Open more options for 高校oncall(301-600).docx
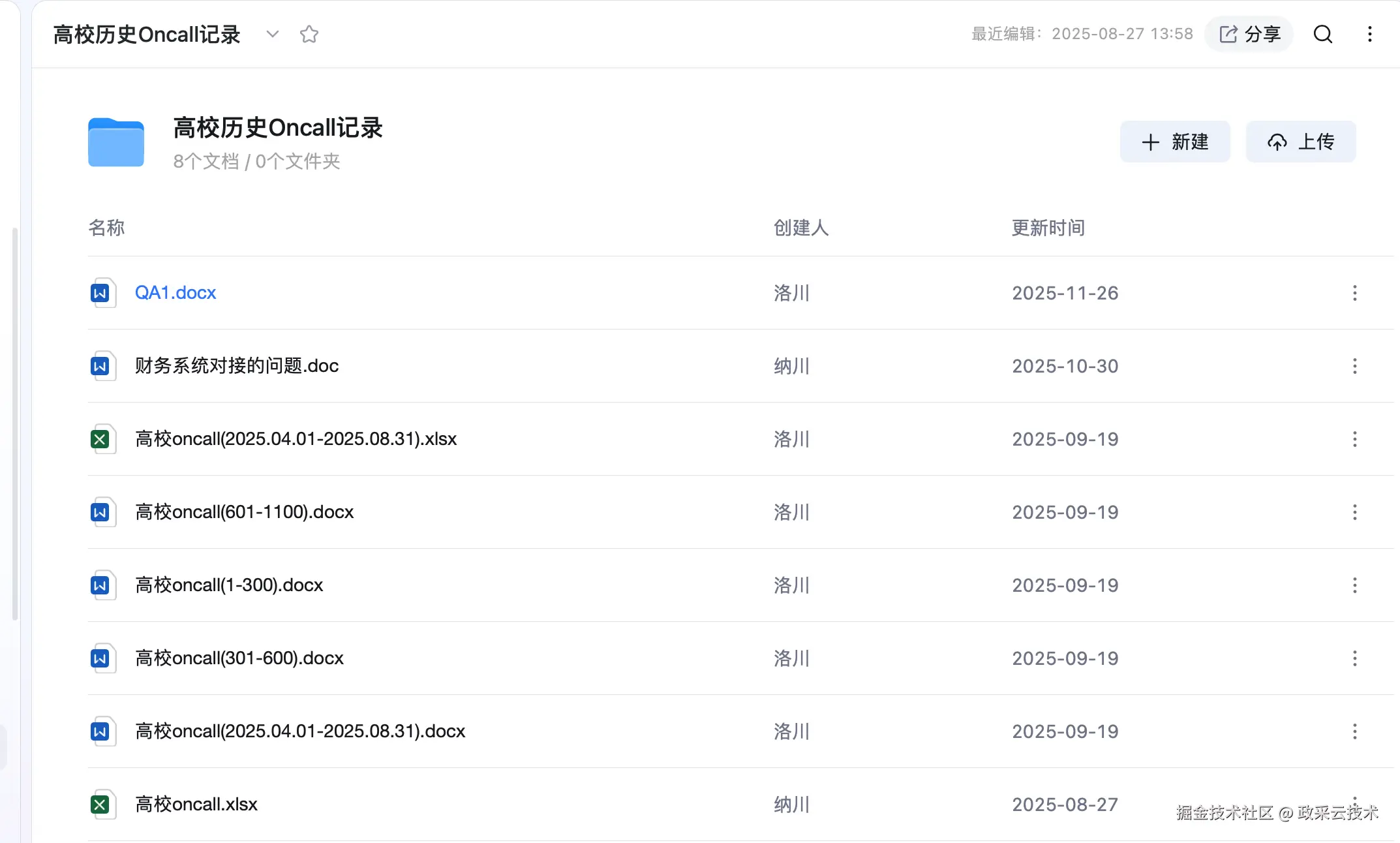 point(1355,658)
